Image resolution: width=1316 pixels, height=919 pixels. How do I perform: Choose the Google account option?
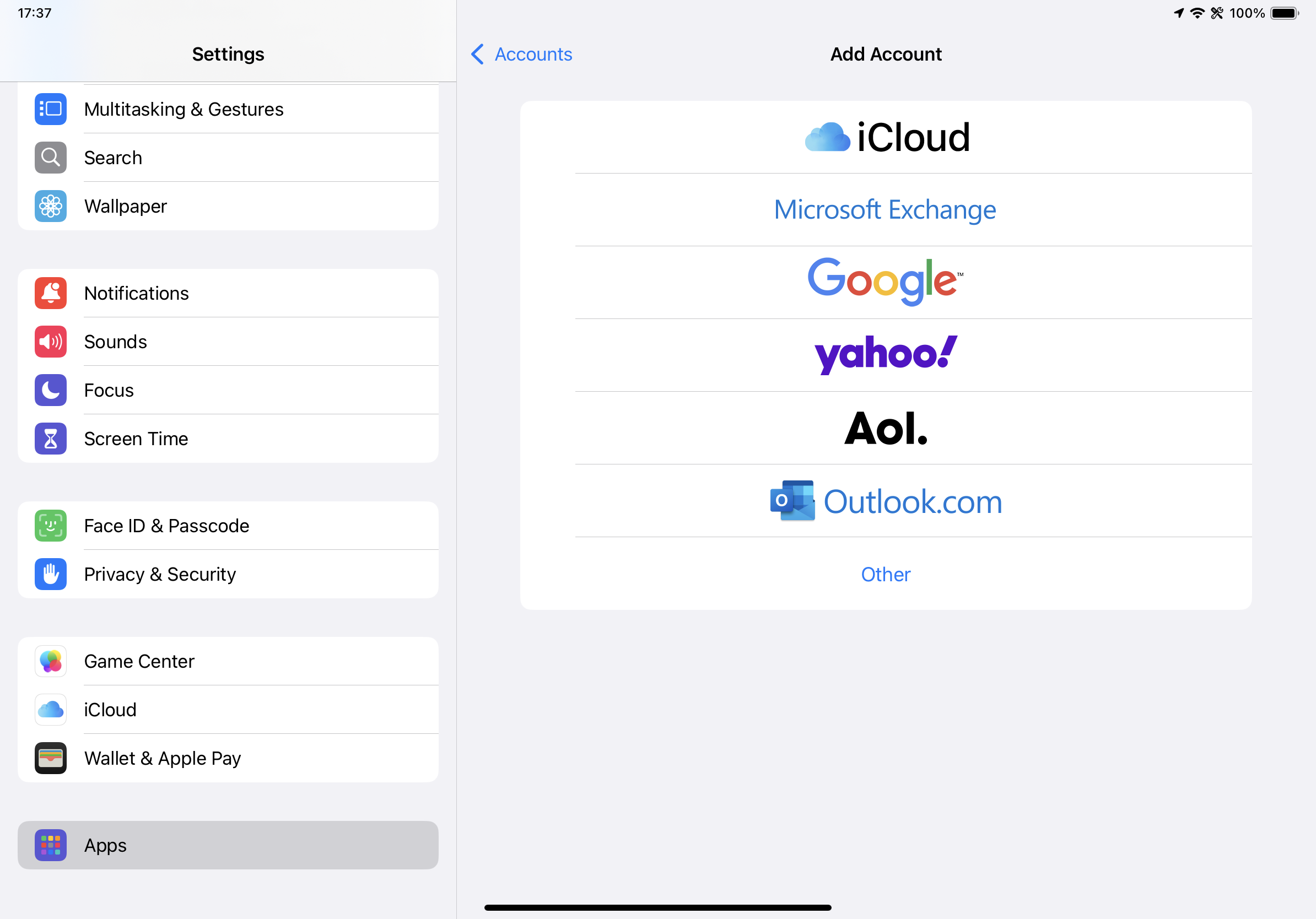click(886, 282)
